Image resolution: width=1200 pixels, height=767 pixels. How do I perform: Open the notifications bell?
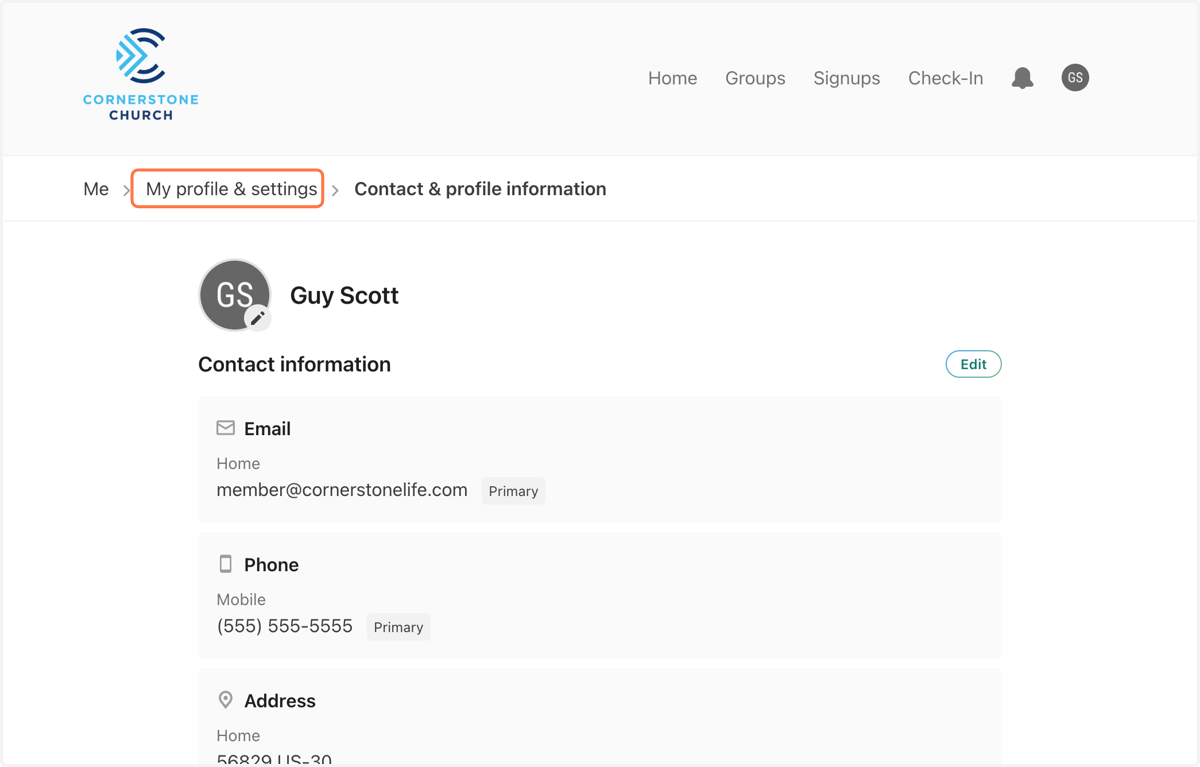tap(1022, 78)
